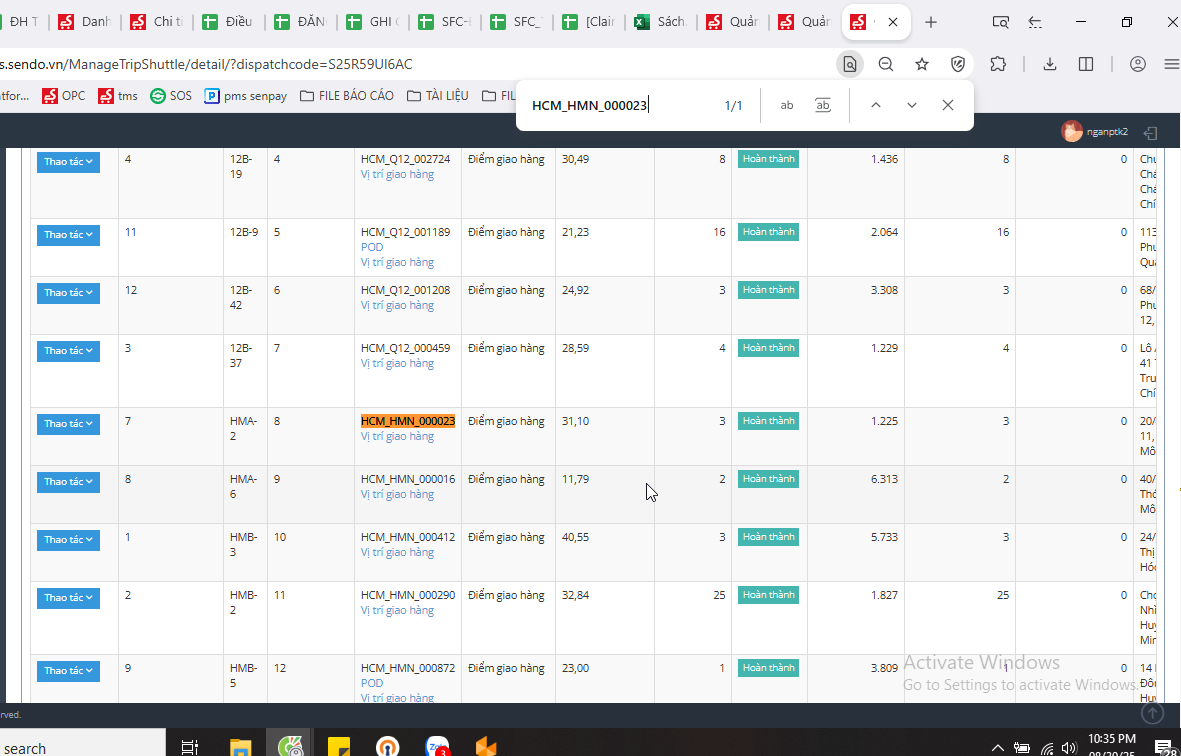
Task: Click the scroll-to-top arrow button
Action: click(1152, 712)
